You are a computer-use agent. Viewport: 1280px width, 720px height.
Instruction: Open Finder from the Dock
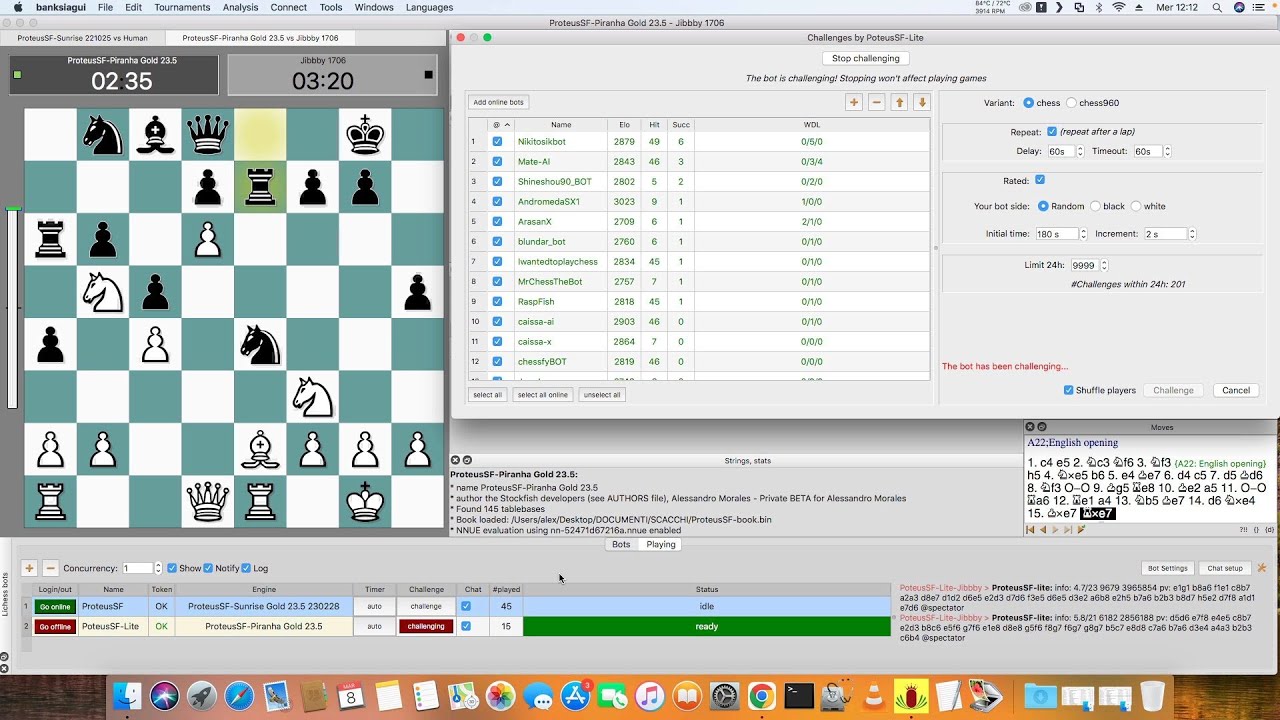(128, 696)
